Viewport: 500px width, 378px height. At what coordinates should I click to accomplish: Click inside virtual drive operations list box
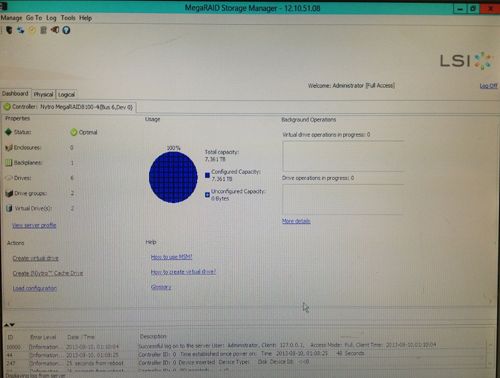(343, 156)
